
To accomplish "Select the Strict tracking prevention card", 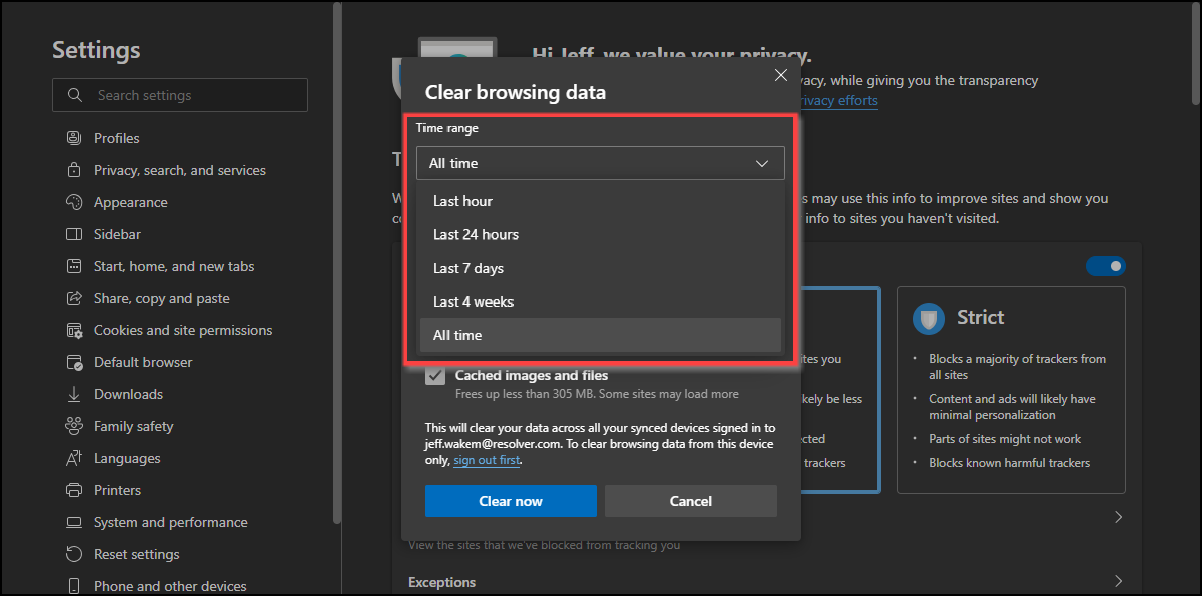I will (x=1011, y=390).
